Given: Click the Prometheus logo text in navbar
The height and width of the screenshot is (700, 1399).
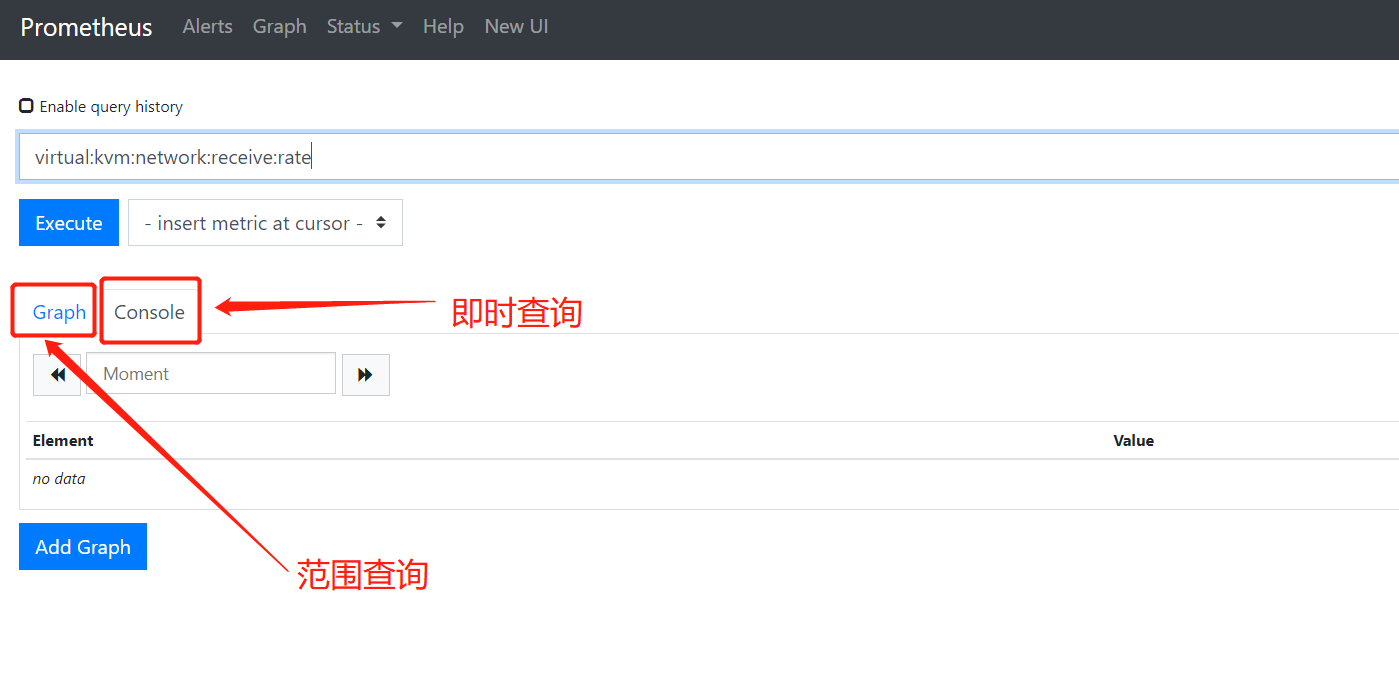Looking at the screenshot, I should [x=86, y=27].
